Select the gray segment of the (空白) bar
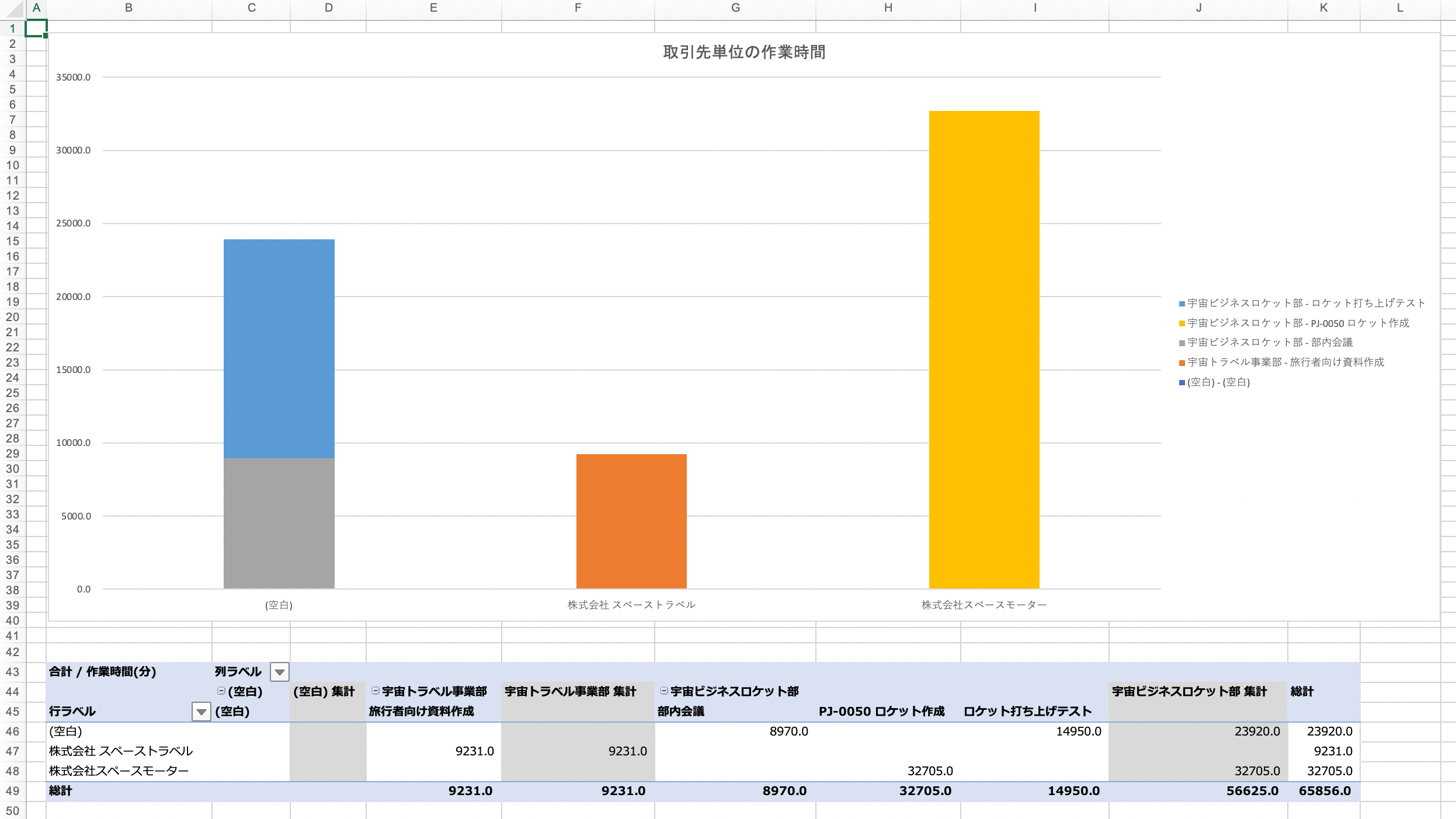This screenshot has height=819, width=1456. tap(279, 523)
